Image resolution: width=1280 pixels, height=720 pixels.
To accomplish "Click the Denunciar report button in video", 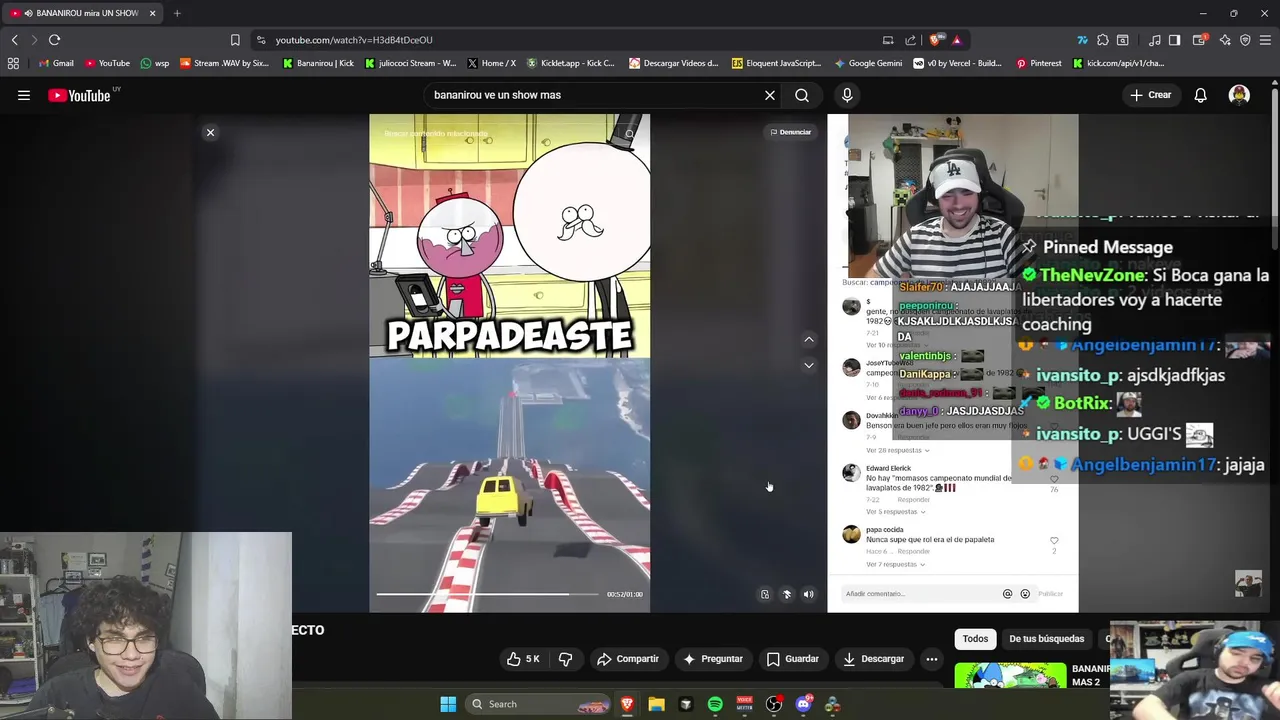I will tap(790, 132).
